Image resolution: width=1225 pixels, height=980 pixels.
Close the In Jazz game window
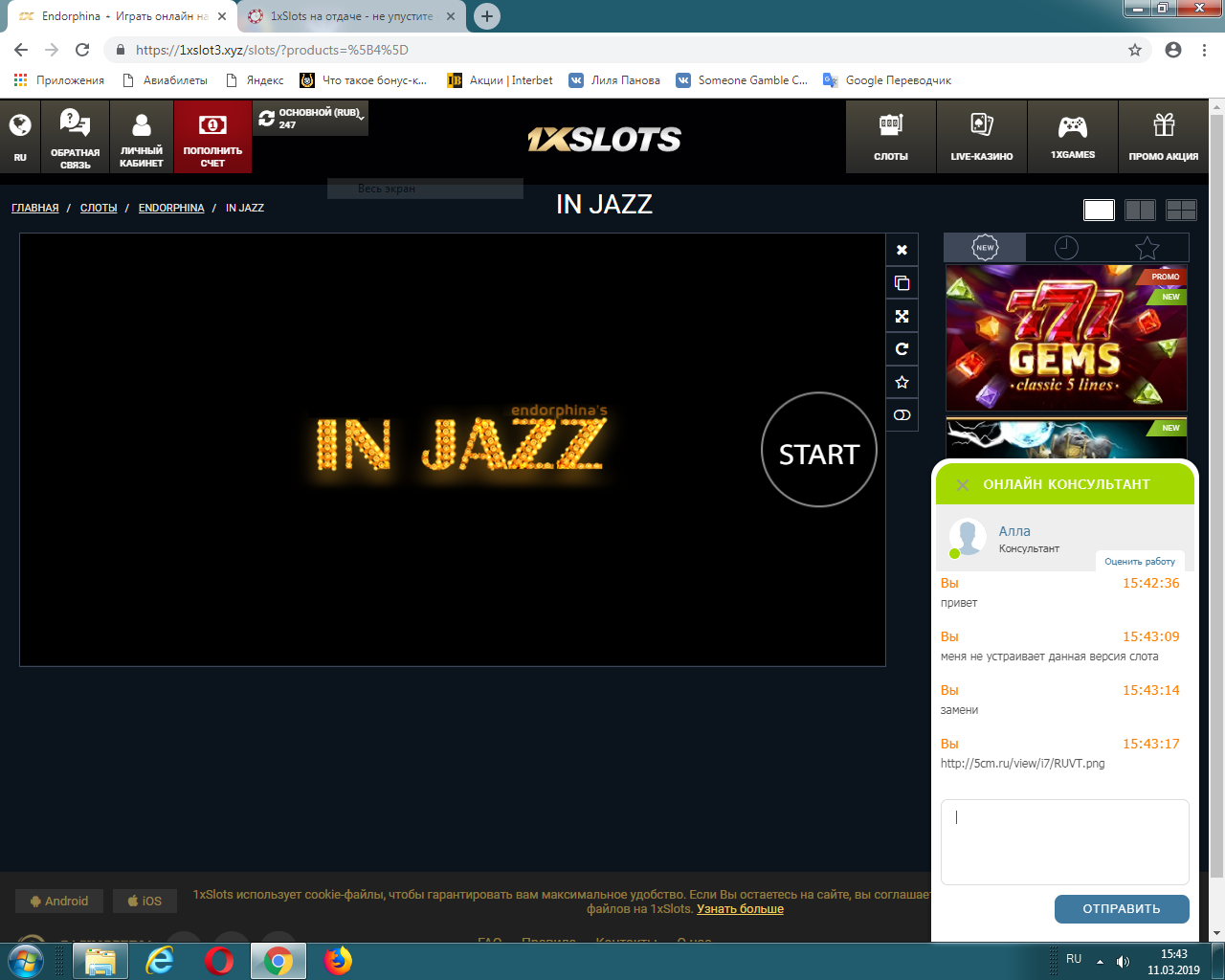902,250
